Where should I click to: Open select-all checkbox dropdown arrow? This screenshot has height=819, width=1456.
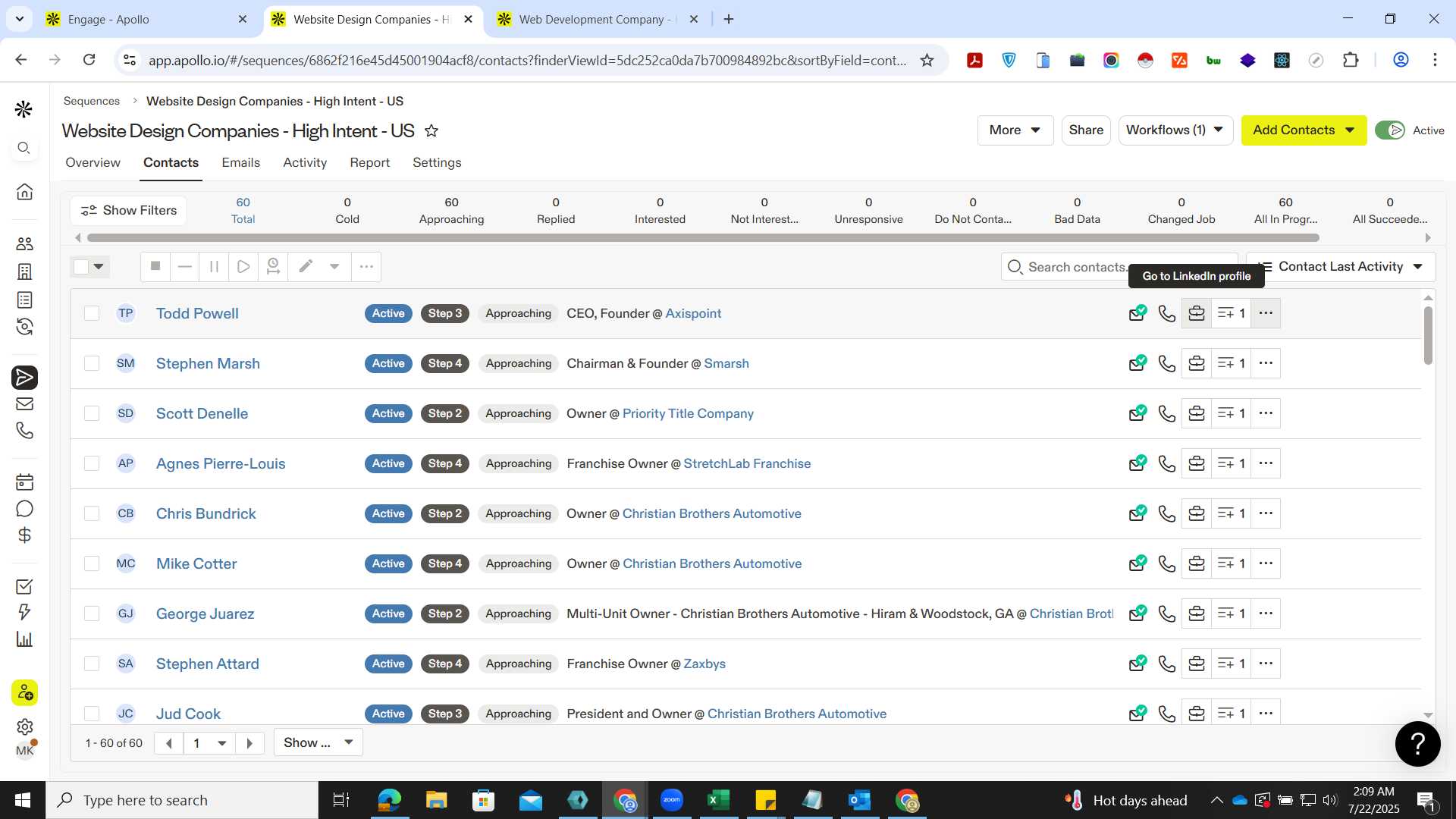(x=99, y=266)
